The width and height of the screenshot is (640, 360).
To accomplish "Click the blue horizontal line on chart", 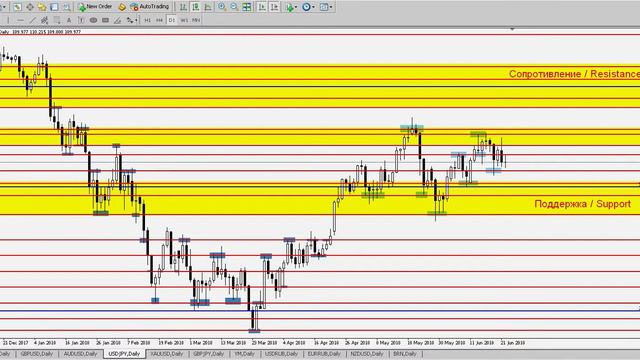I will (x=320, y=311).
